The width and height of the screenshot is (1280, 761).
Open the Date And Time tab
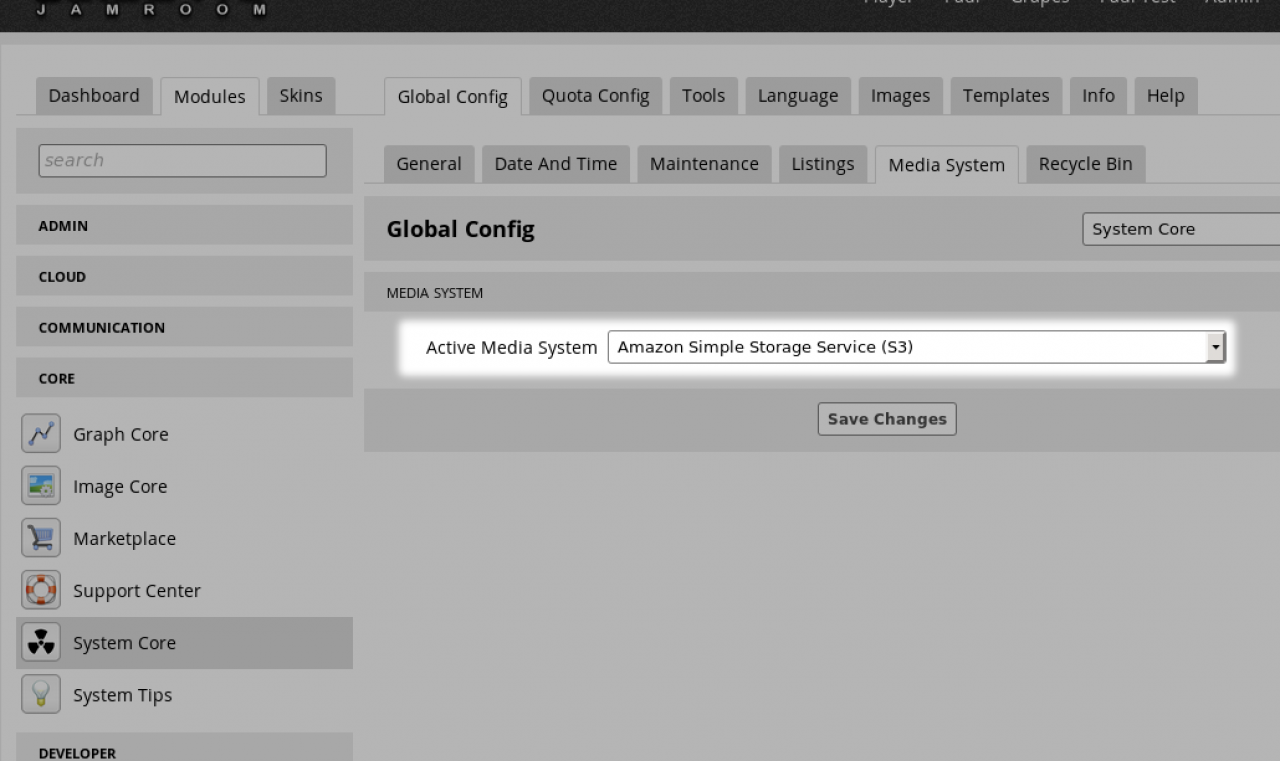[555, 164]
